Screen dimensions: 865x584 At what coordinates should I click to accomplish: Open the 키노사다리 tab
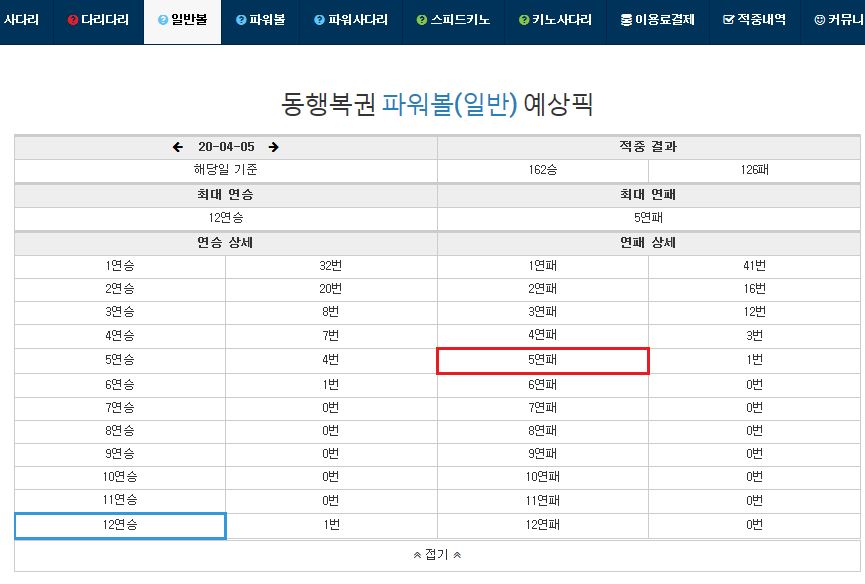[556, 22]
